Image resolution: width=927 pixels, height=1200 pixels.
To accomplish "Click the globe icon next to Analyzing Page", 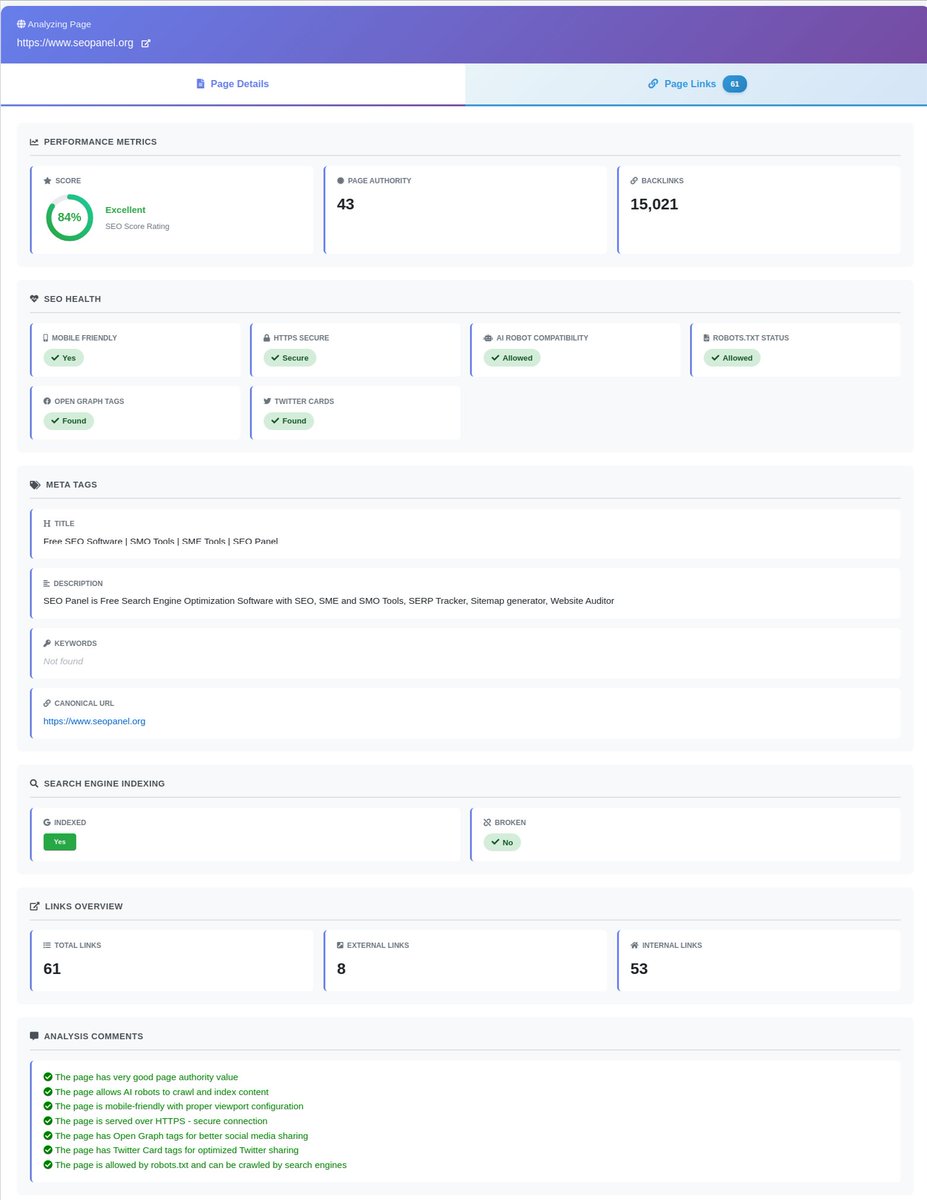I will [x=21, y=23].
